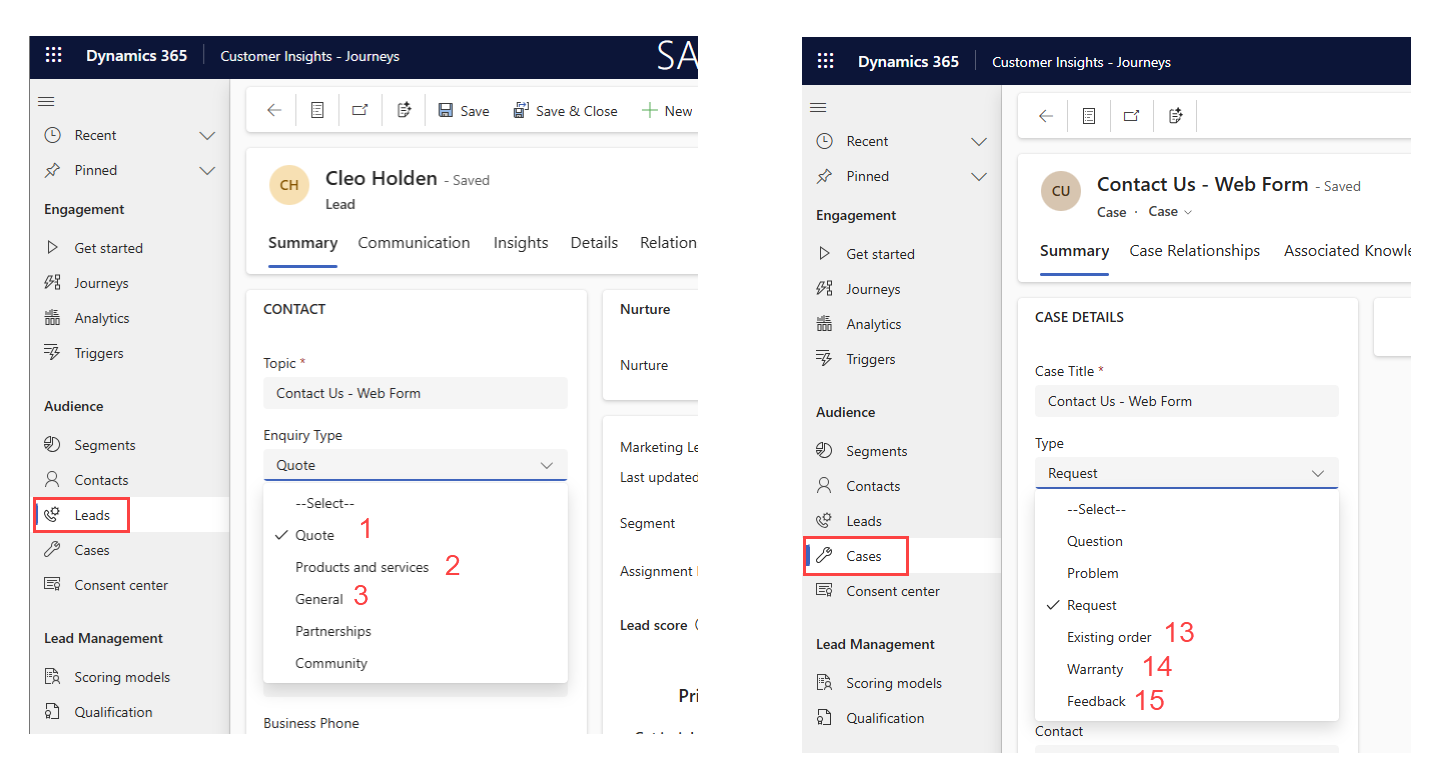The width and height of the screenshot is (1448, 783).
Task: Open record set icon in left window toolbar
Action: tap(317, 111)
